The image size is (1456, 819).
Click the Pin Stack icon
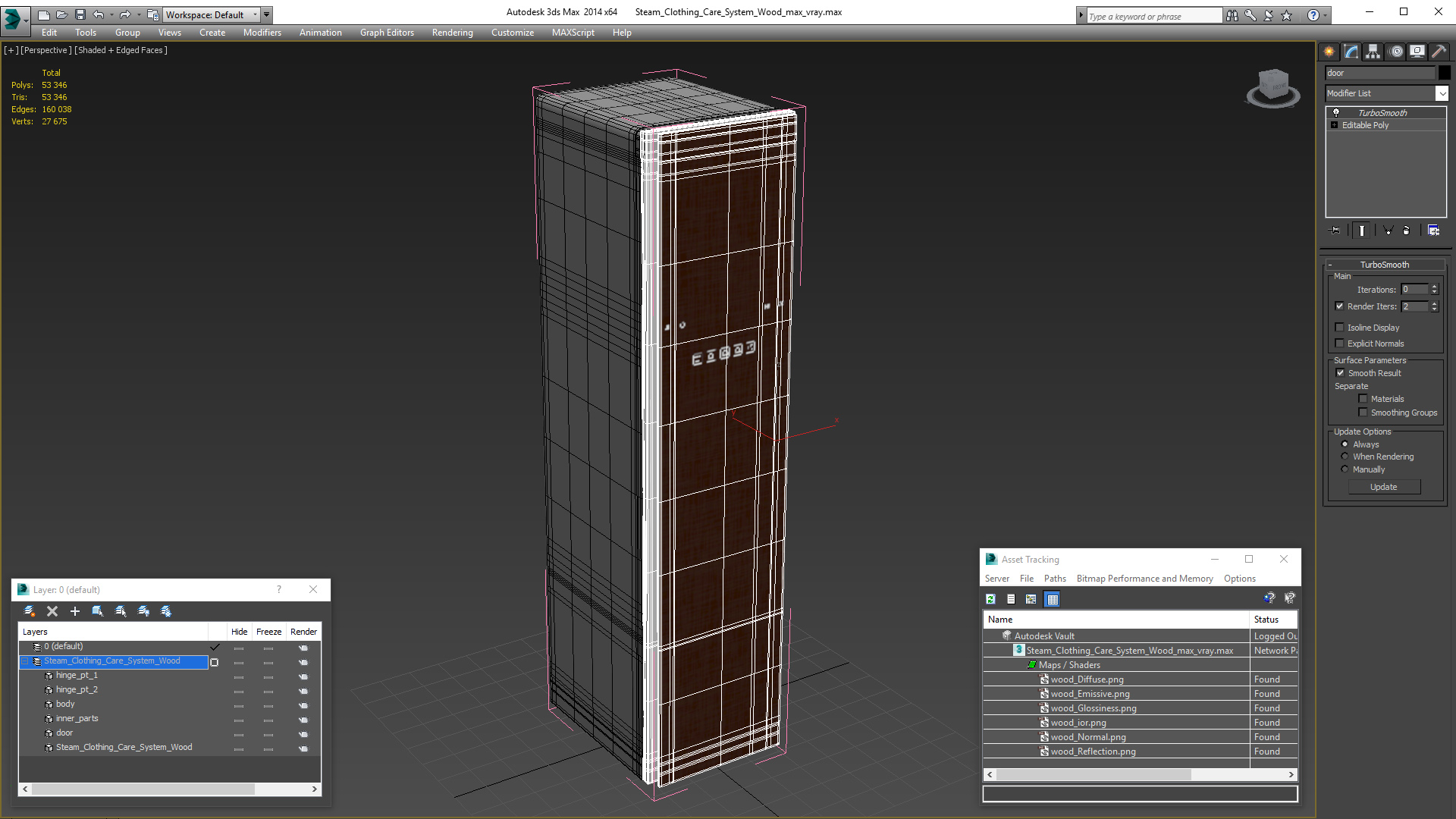point(1335,231)
